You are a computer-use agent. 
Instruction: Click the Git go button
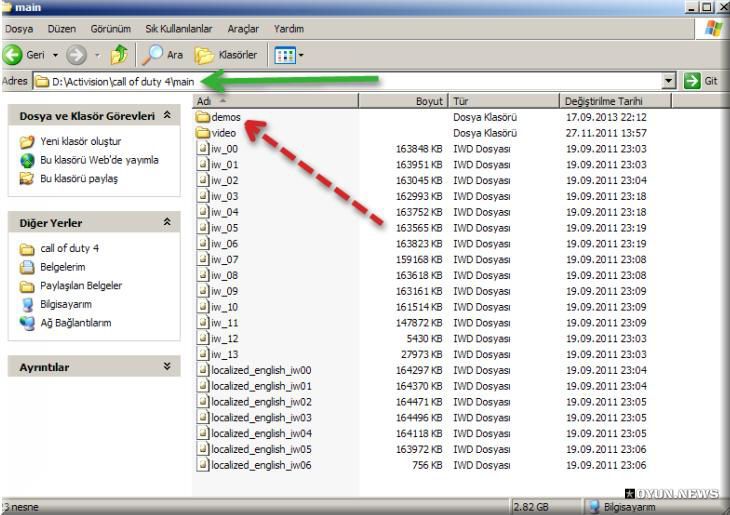701,81
